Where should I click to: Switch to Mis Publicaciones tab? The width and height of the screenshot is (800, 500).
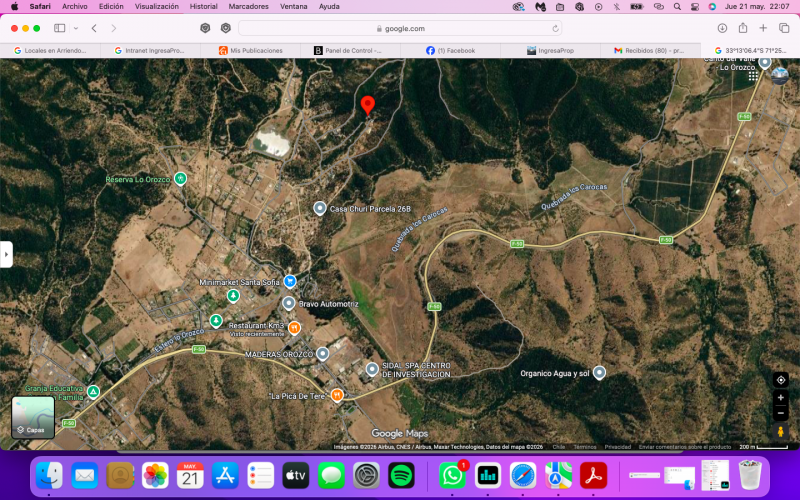(x=251, y=51)
